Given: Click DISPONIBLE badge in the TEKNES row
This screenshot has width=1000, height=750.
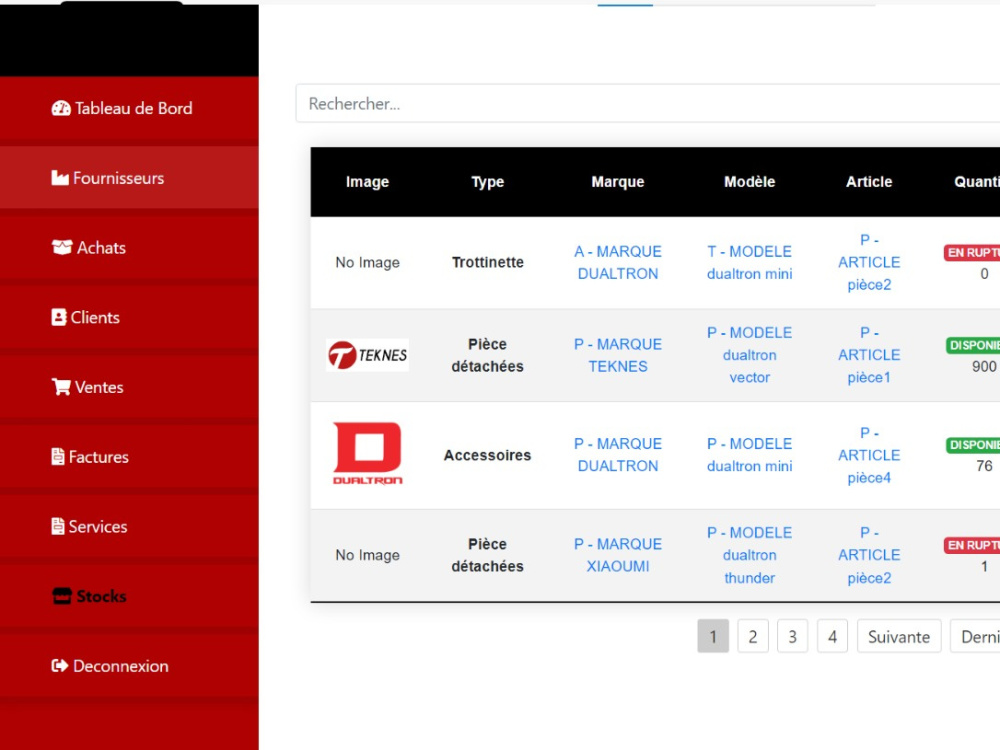Looking at the screenshot, I should [x=973, y=345].
